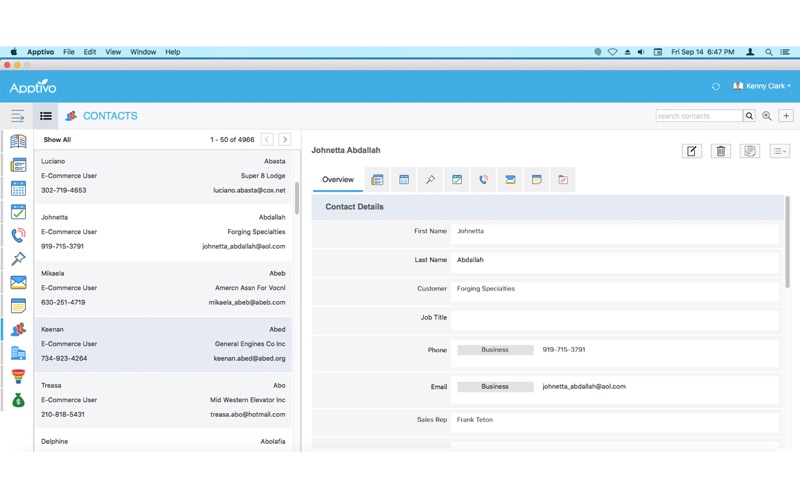Click the Business email type label
The width and height of the screenshot is (800, 500).
[495, 387]
